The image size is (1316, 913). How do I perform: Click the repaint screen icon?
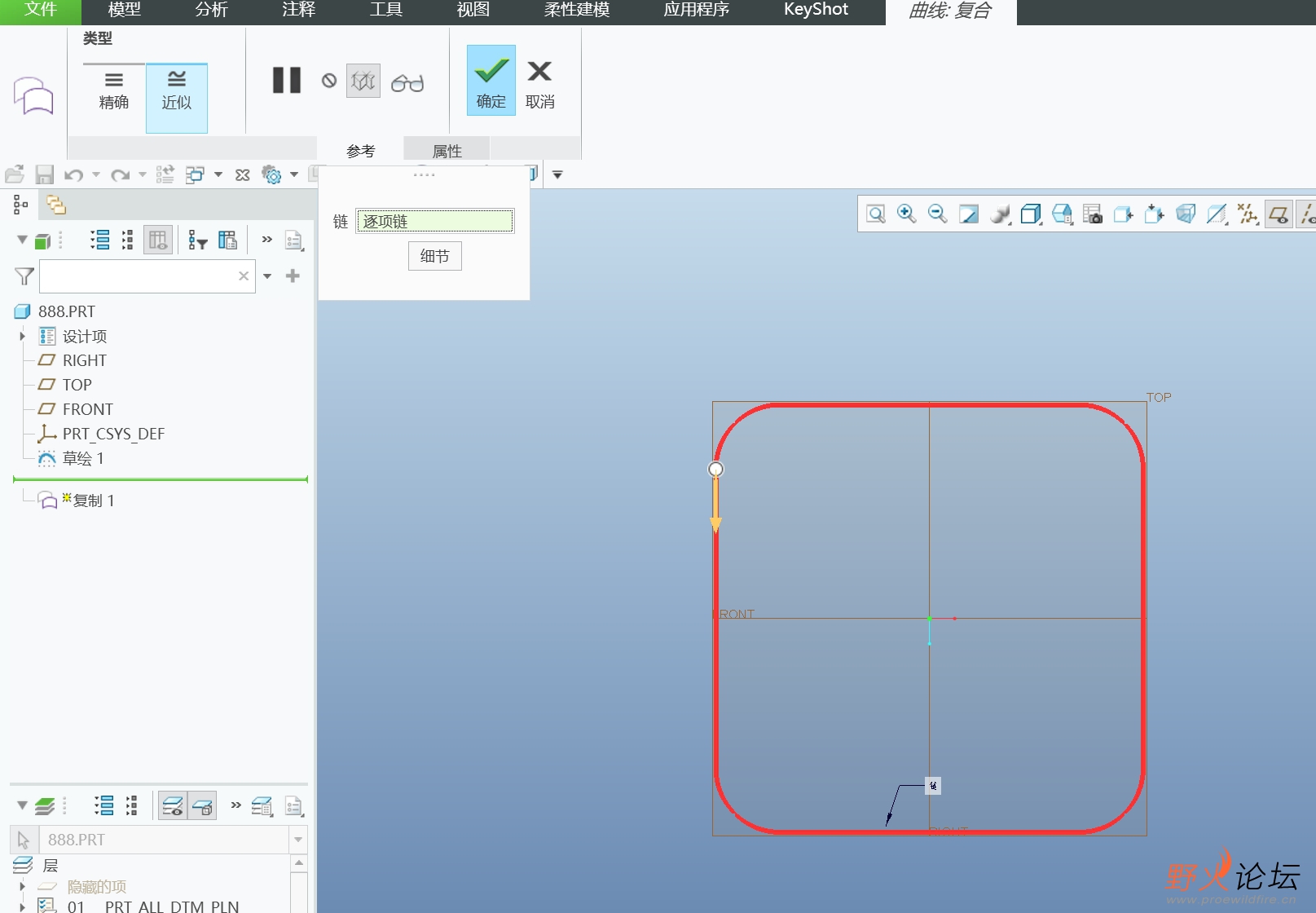click(969, 214)
